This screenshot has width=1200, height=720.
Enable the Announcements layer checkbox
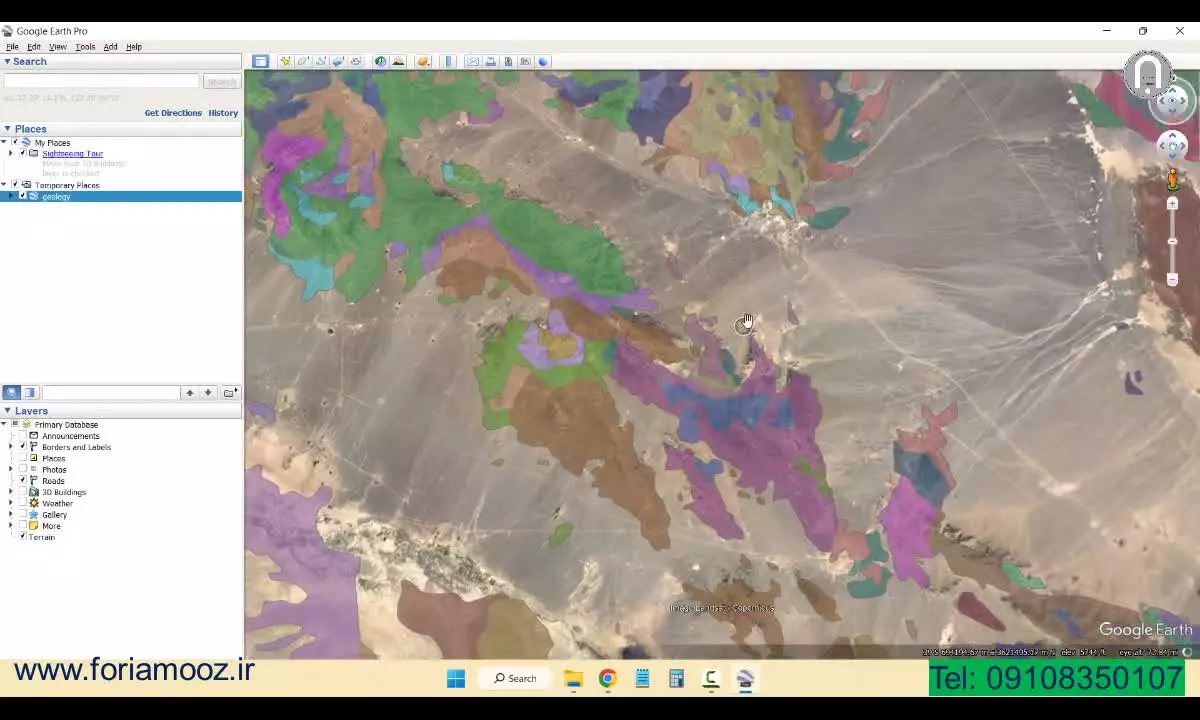[x=23, y=436]
